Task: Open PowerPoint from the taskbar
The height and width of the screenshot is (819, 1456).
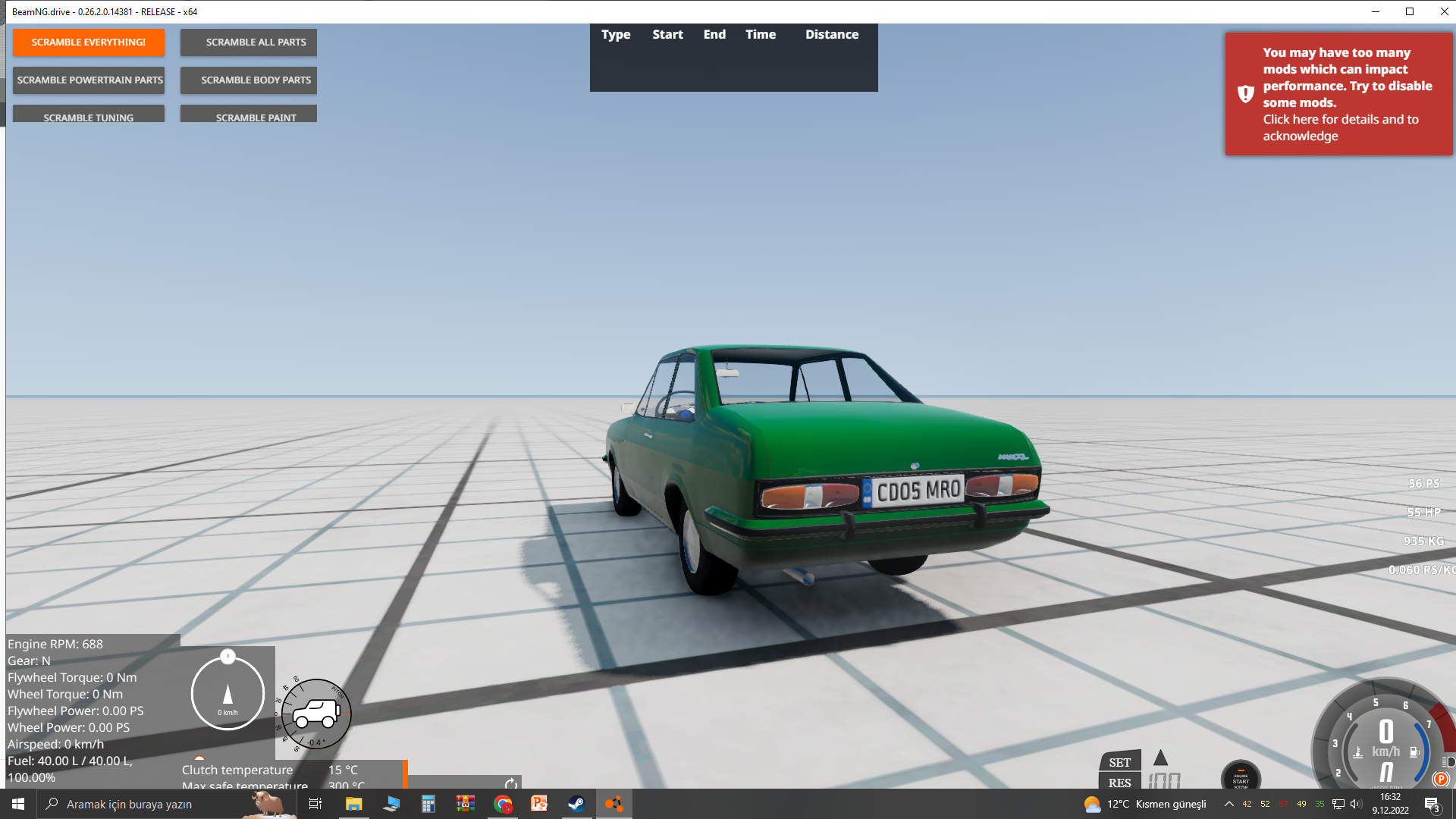Action: (x=539, y=804)
